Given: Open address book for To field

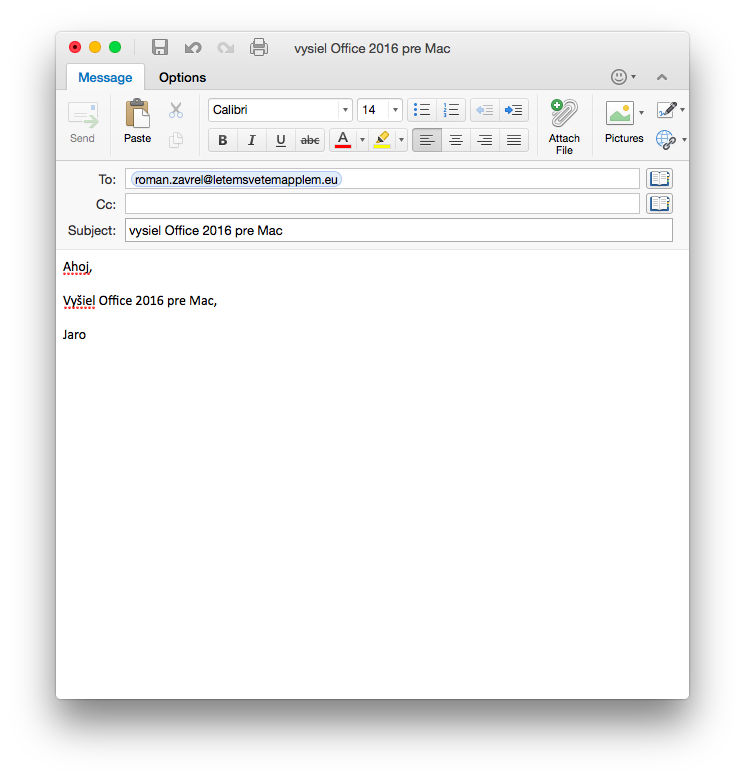Looking at the screenshot, I should pos(660,179).
